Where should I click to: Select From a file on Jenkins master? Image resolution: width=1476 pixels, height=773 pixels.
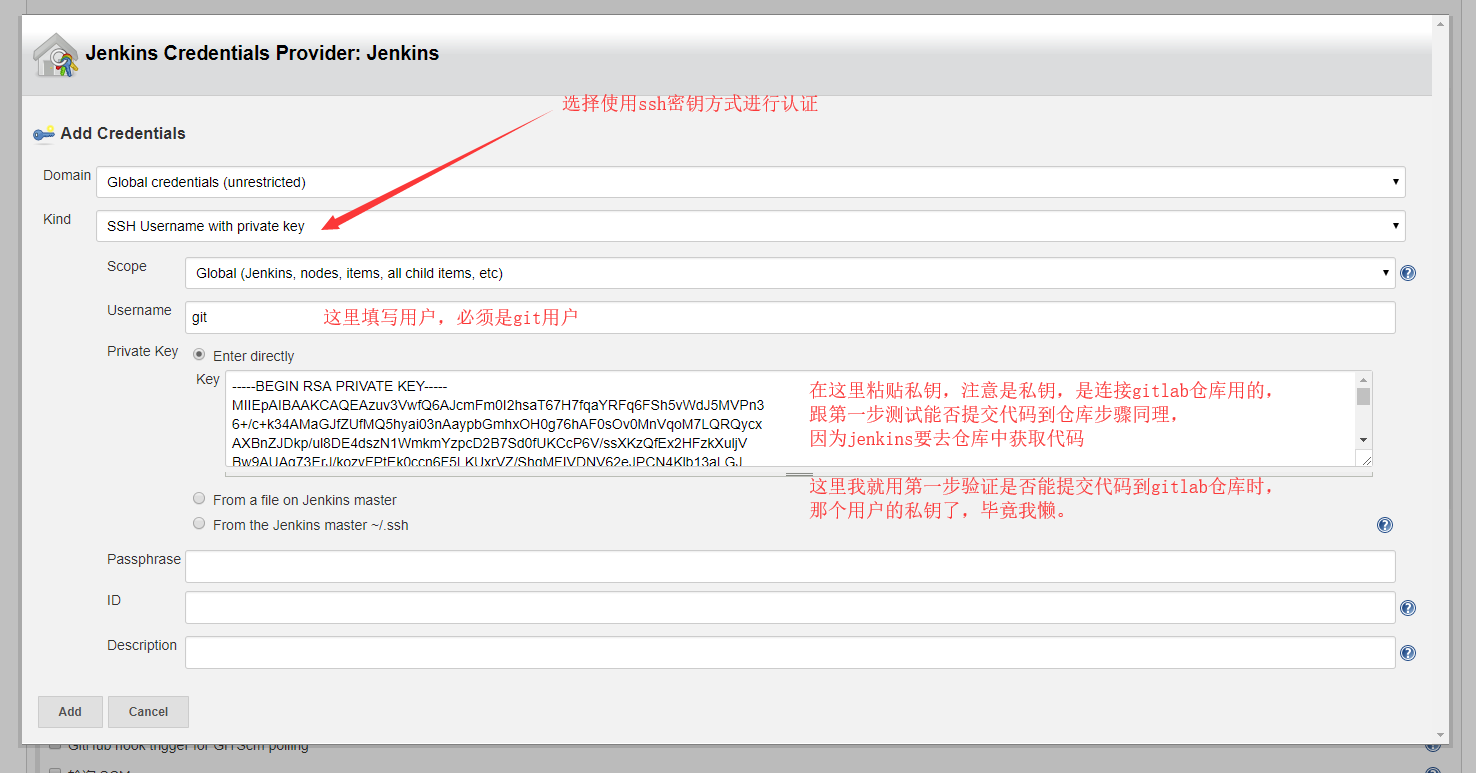199,499
